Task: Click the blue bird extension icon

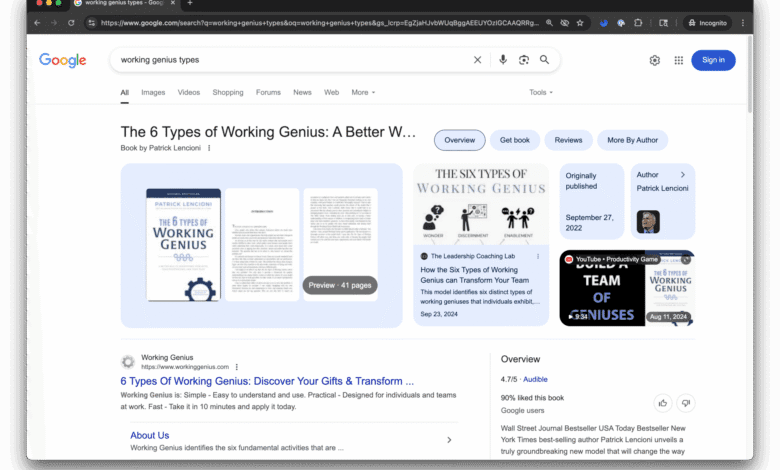Action: coord(604,23)
